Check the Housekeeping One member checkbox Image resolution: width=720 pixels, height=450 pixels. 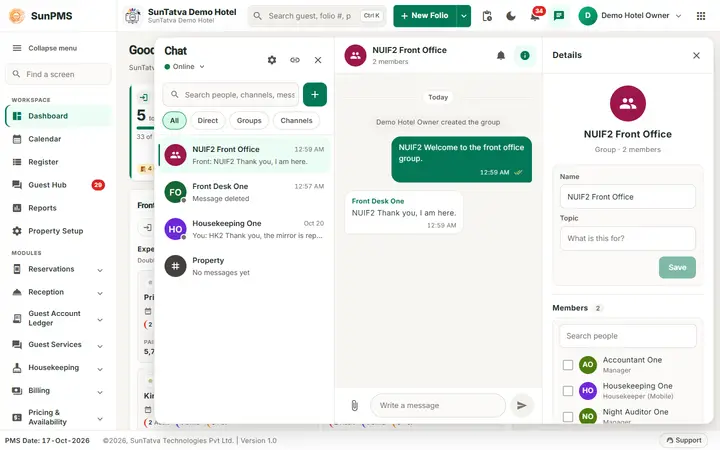click(568, 391)
